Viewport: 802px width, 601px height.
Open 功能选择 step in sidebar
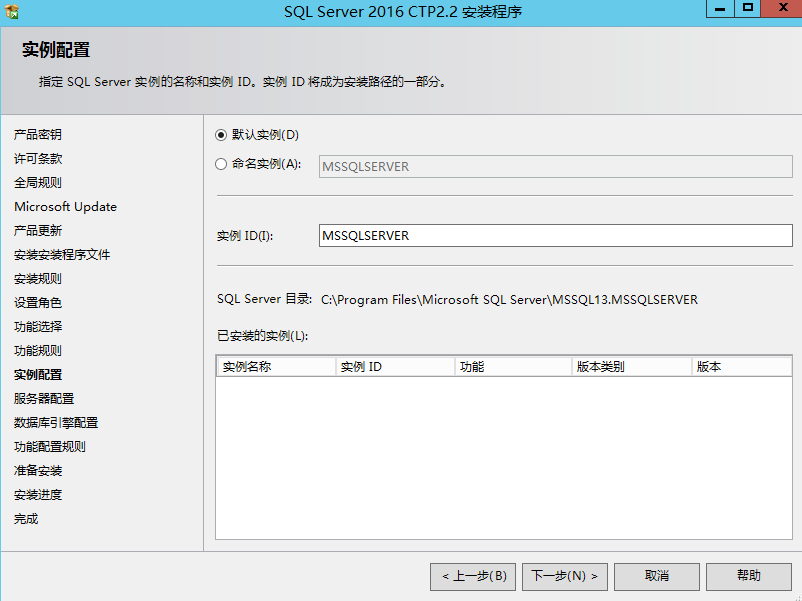pyautogui.click(x=38, y=327)
